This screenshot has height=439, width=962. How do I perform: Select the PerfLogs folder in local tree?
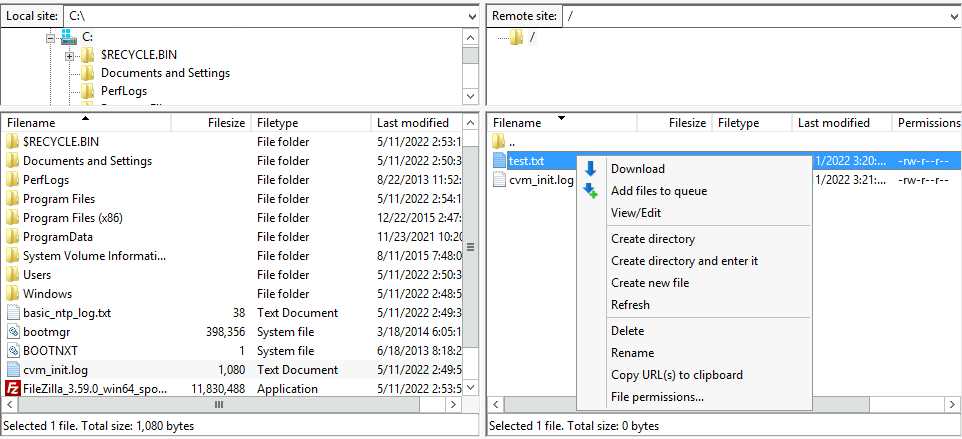pos(124,91)
